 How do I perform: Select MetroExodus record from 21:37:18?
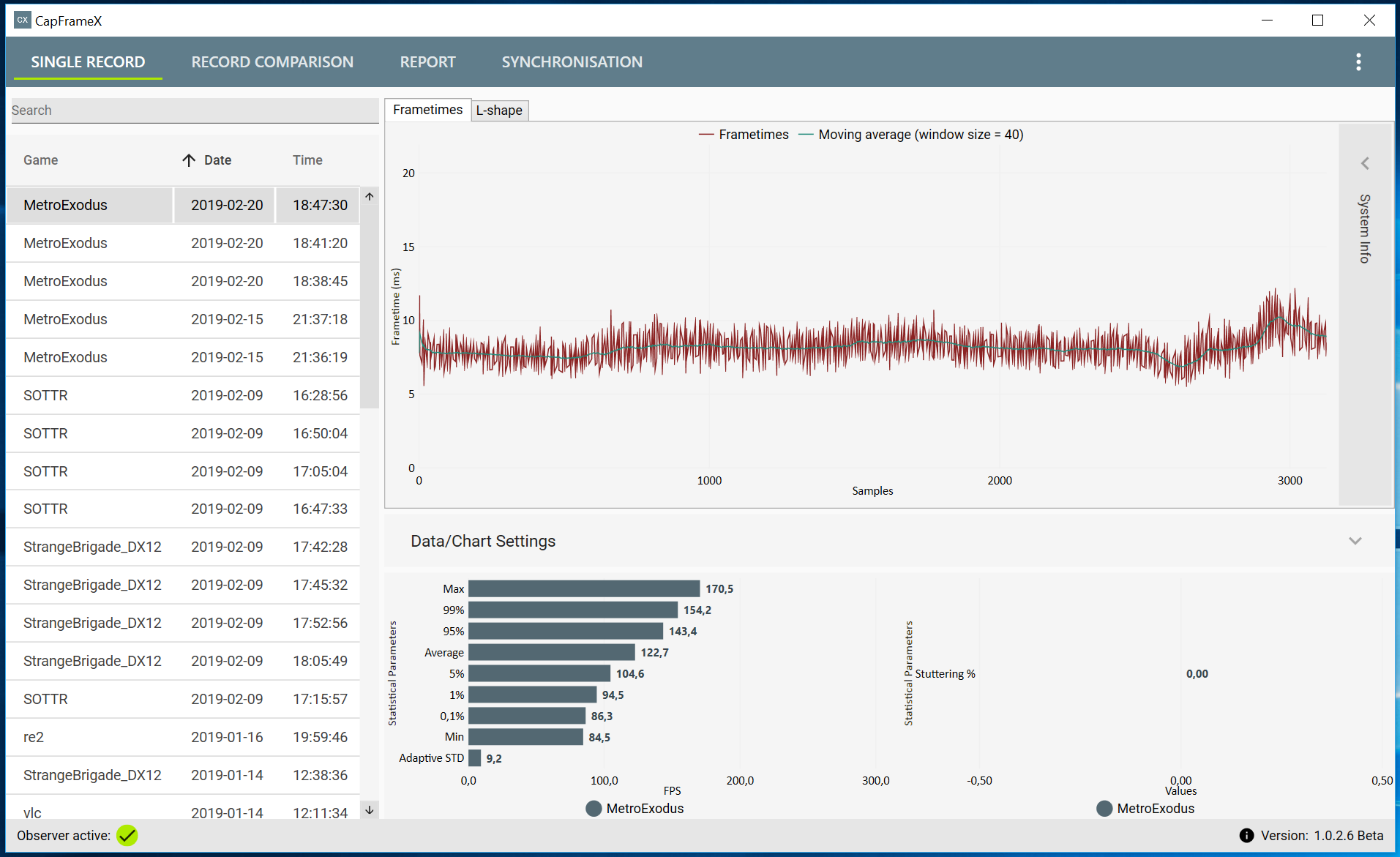[183, 319]
